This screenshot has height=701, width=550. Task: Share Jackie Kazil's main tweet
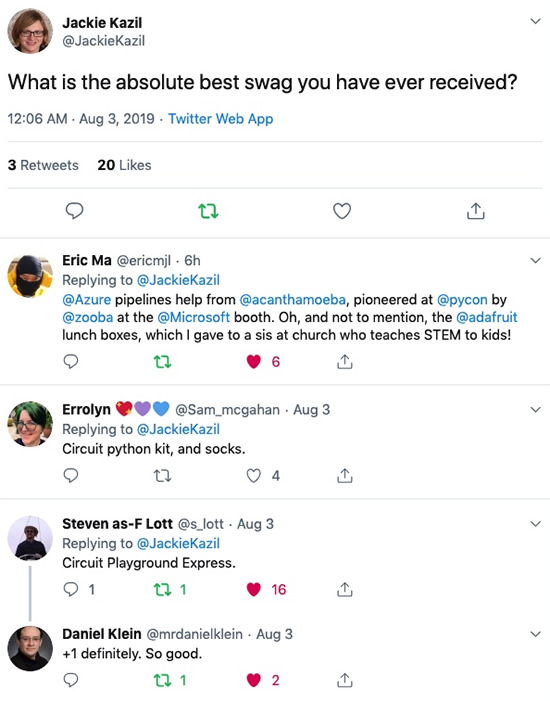click(476, 211)
